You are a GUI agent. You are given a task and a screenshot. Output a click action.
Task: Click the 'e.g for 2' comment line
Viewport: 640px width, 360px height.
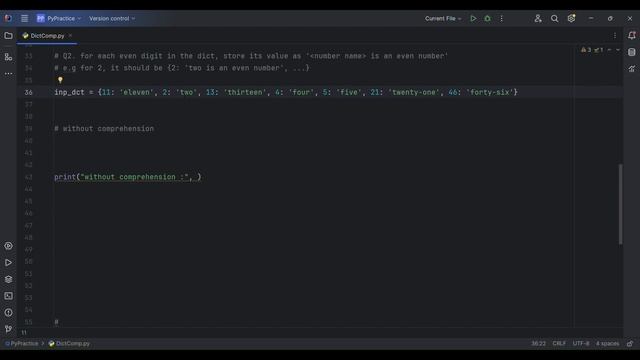coord(182,68)
